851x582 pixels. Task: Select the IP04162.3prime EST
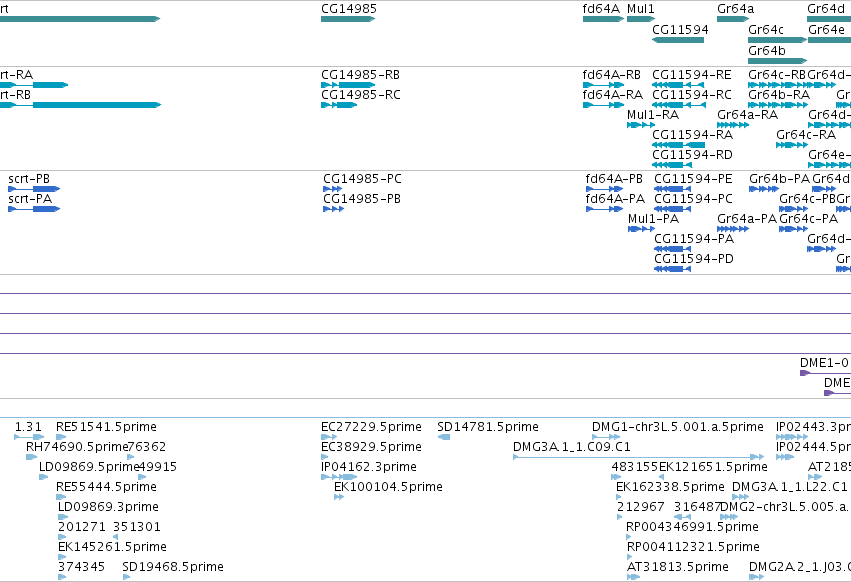[339, 477]
